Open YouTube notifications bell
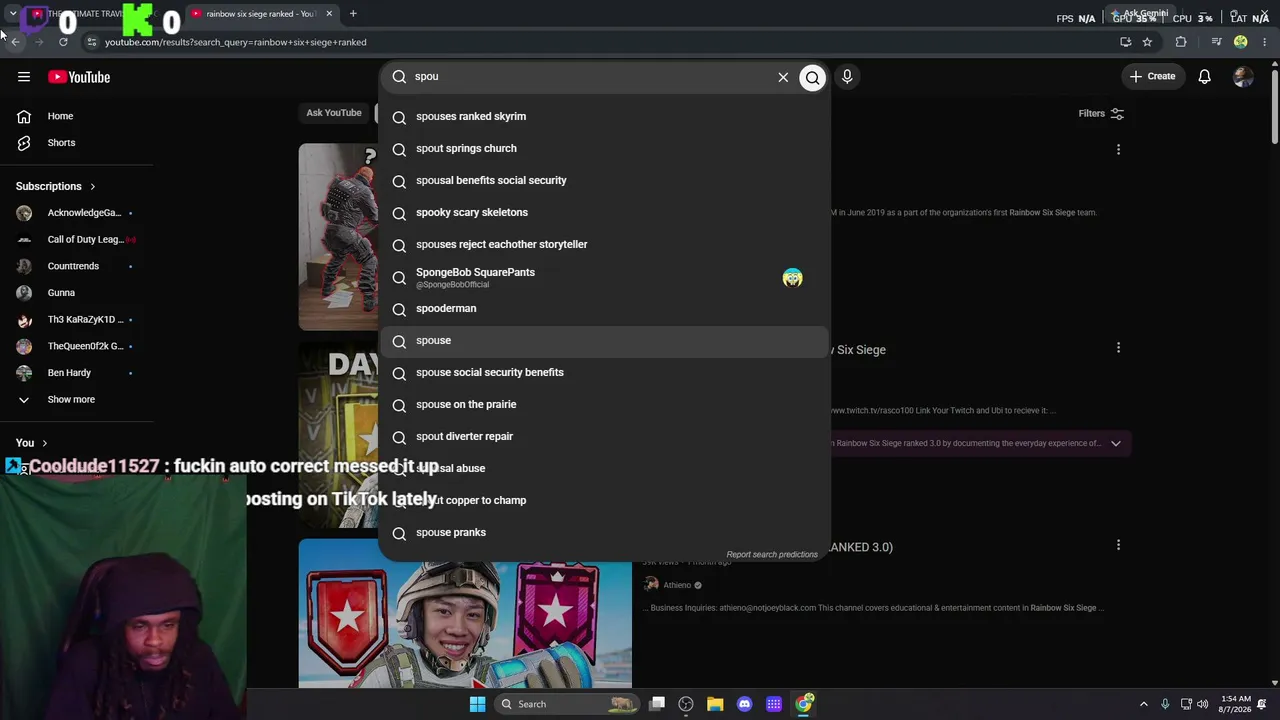 tap(1205, 77)
